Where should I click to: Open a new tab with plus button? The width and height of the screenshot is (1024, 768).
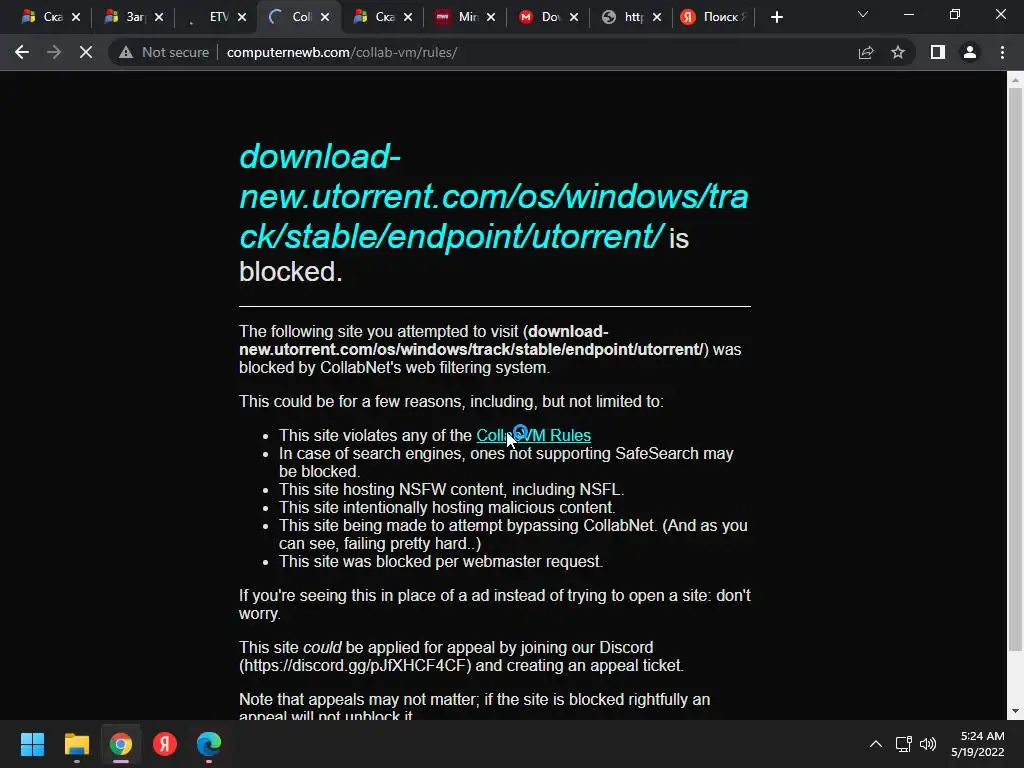click(776, 18)
